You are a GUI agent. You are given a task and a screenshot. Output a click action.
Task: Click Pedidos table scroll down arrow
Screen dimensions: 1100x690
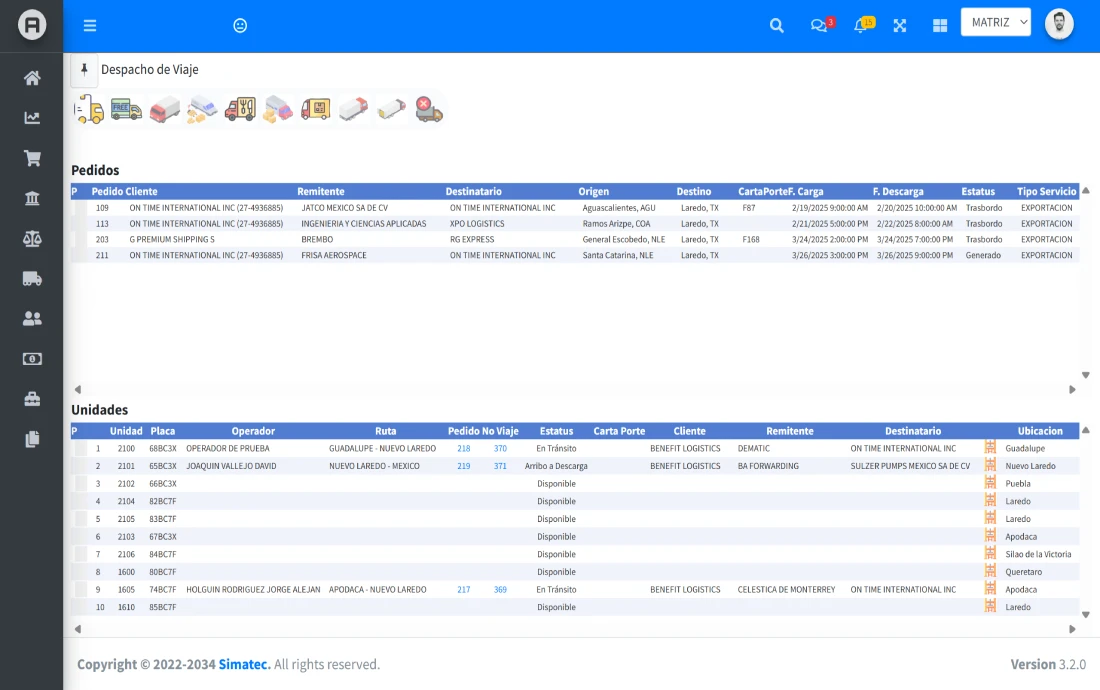[x=1085, y=375]
